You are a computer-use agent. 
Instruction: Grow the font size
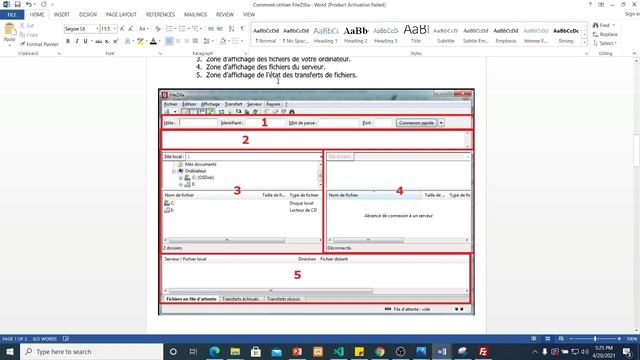tap(122, 29)
